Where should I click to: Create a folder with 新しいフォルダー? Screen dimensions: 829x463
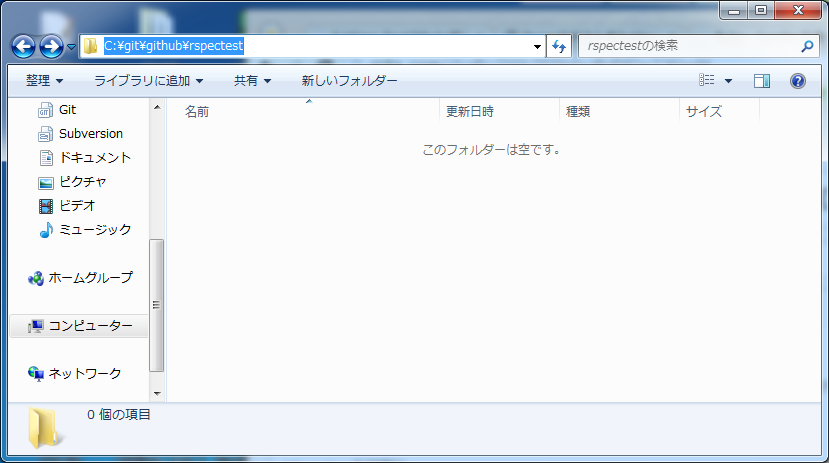[349, 81]
